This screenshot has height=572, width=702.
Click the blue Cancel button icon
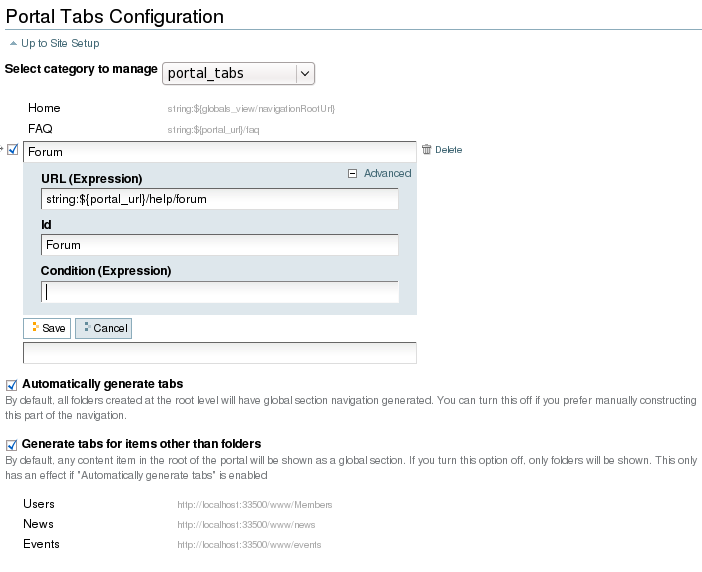[87, 327]
